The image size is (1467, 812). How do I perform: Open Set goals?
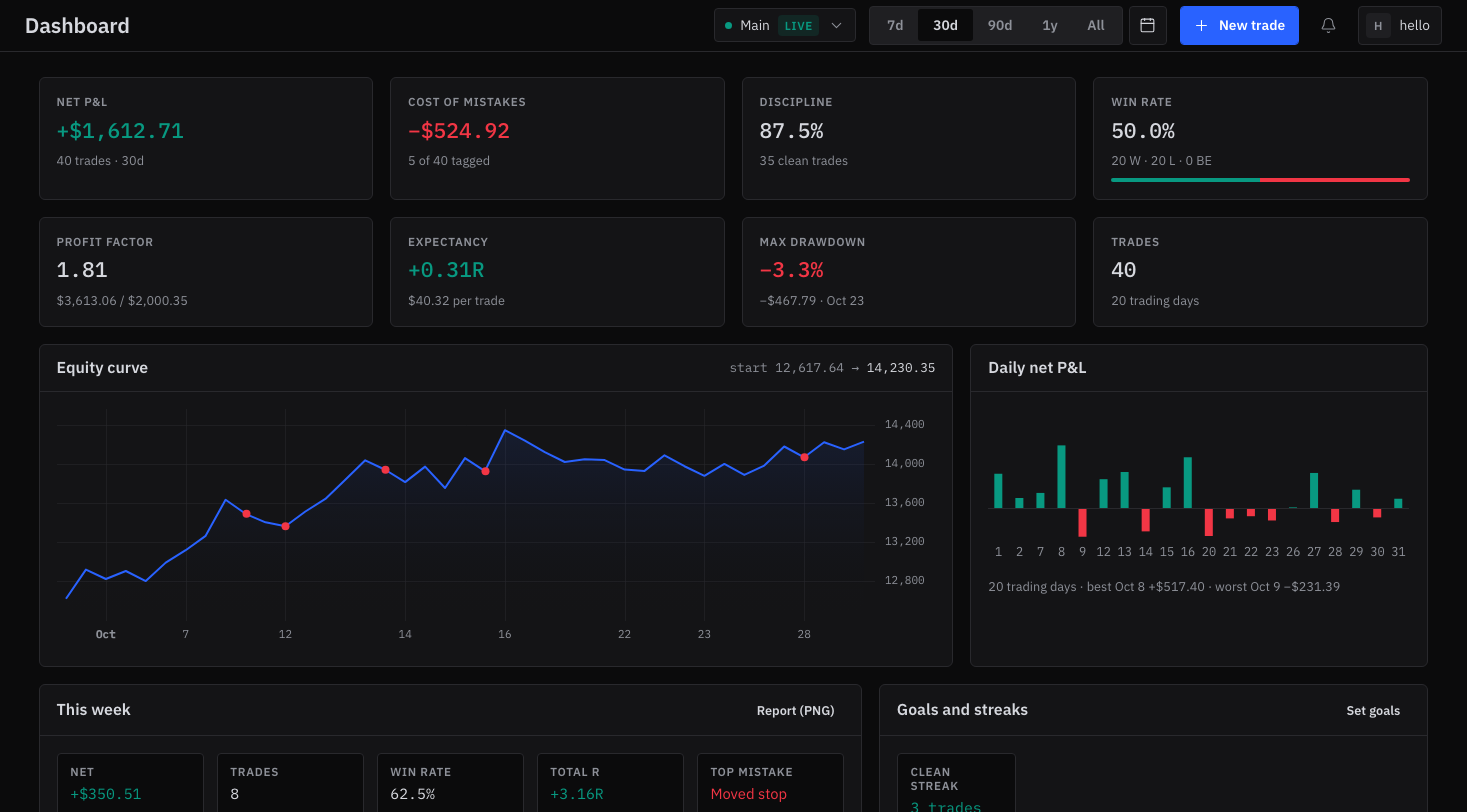click(x=1373, y=711)
